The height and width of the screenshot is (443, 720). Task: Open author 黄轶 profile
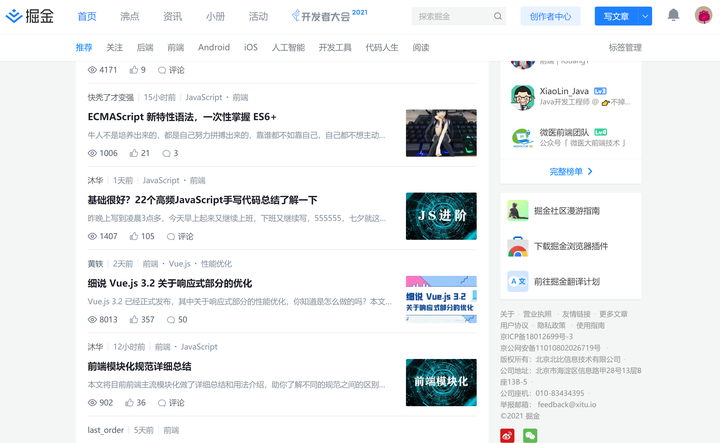pyautogui.click(x=96, y=264)
